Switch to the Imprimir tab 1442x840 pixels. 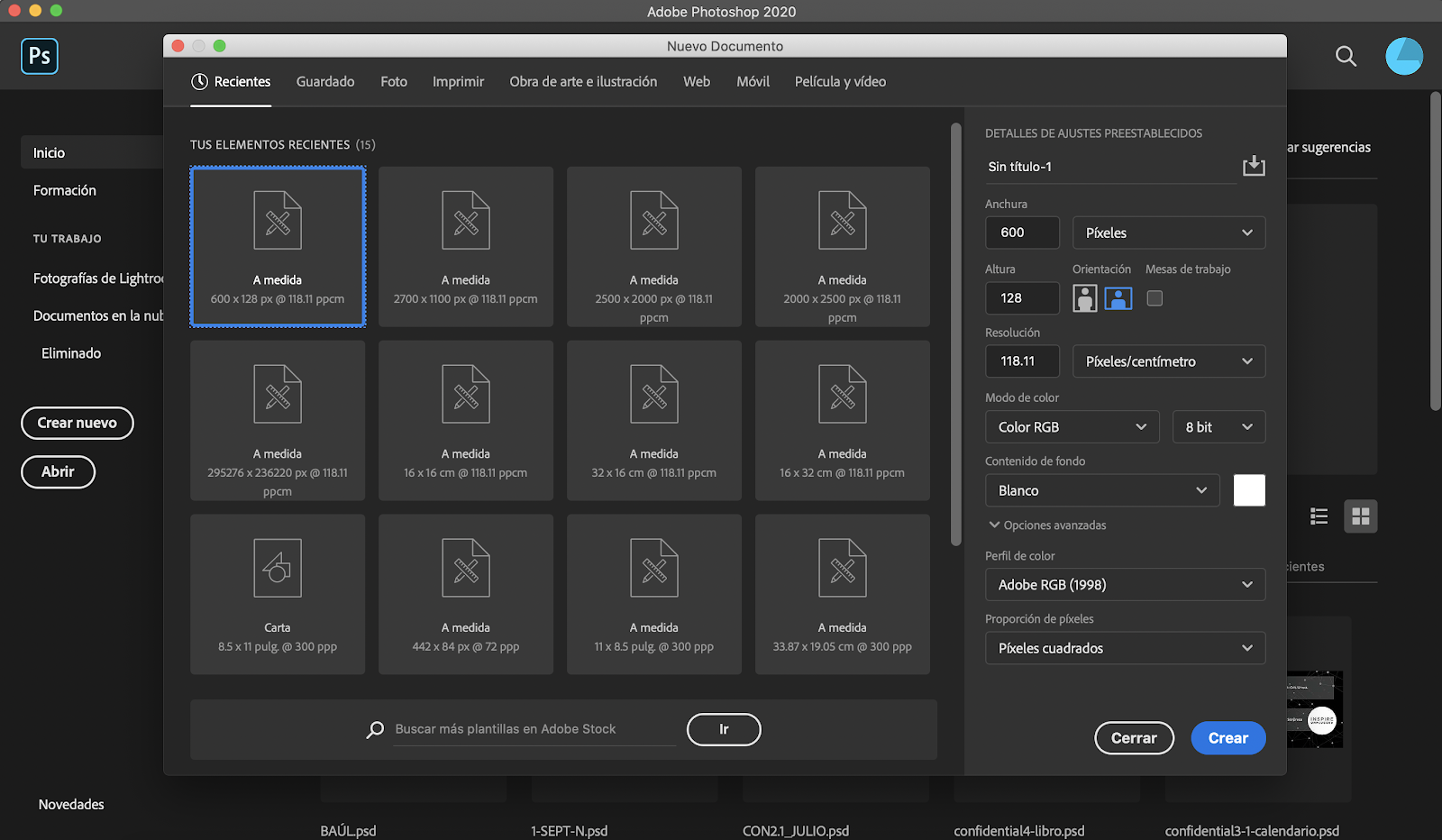(x=458, y=82)
